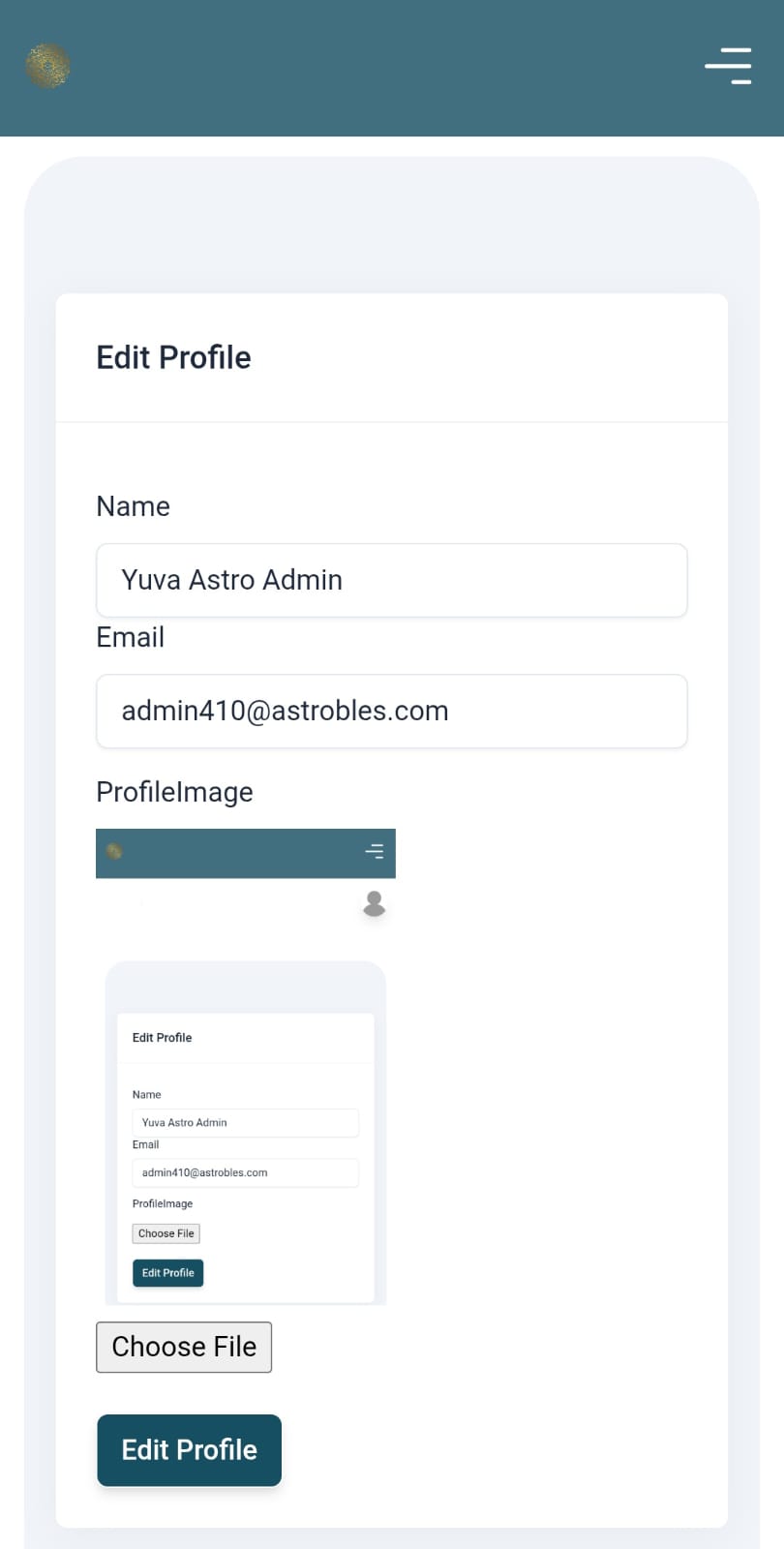784x1549 pixels.
Task: Click the miniature email field inside preview
Action: point(246,1172)
